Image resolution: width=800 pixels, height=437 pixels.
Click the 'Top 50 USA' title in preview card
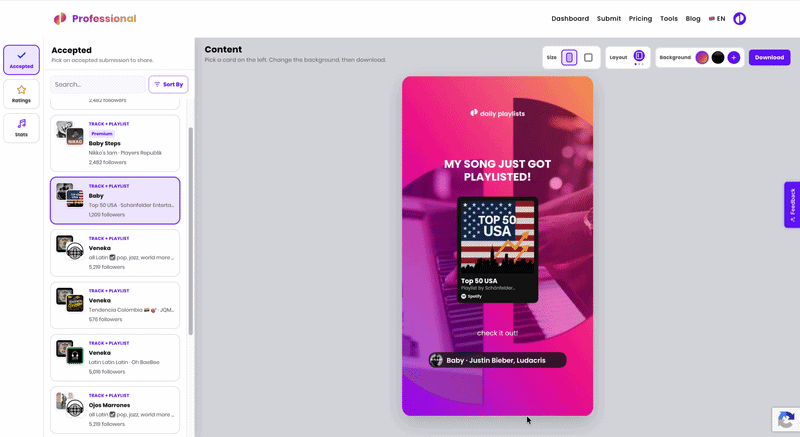(479, 281)
